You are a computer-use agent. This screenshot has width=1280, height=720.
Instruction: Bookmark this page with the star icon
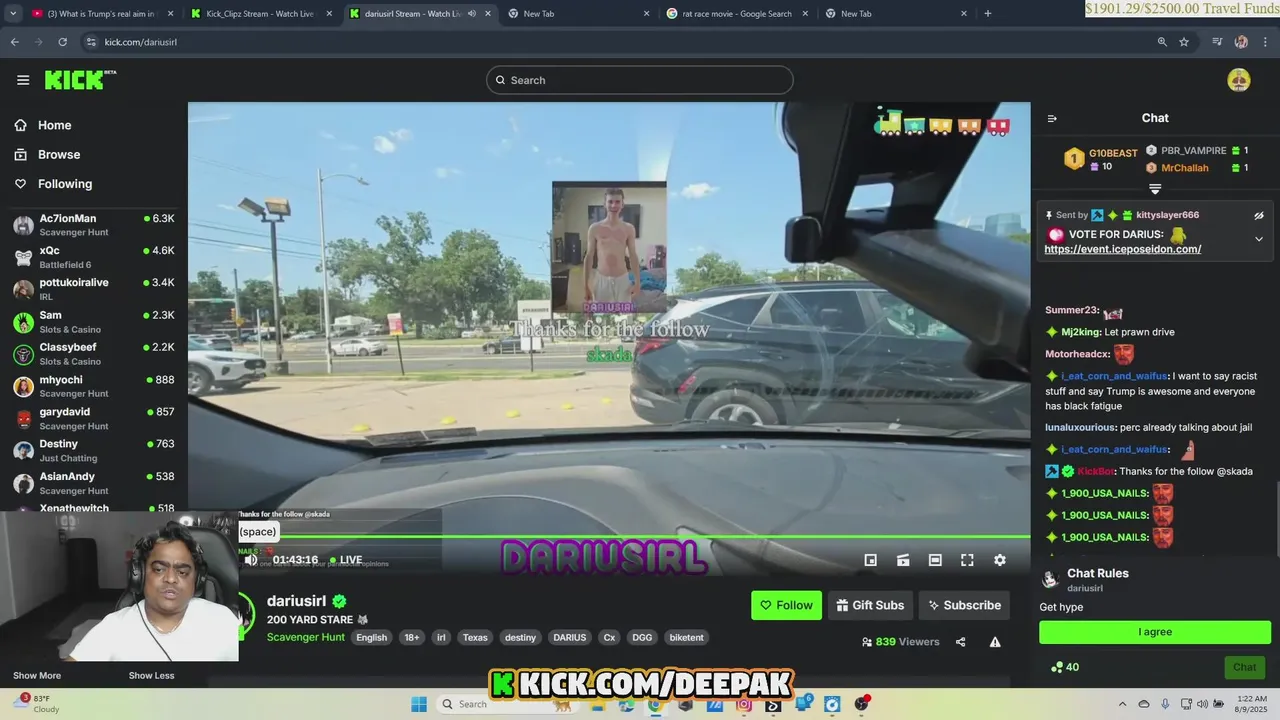point(1184,42)
